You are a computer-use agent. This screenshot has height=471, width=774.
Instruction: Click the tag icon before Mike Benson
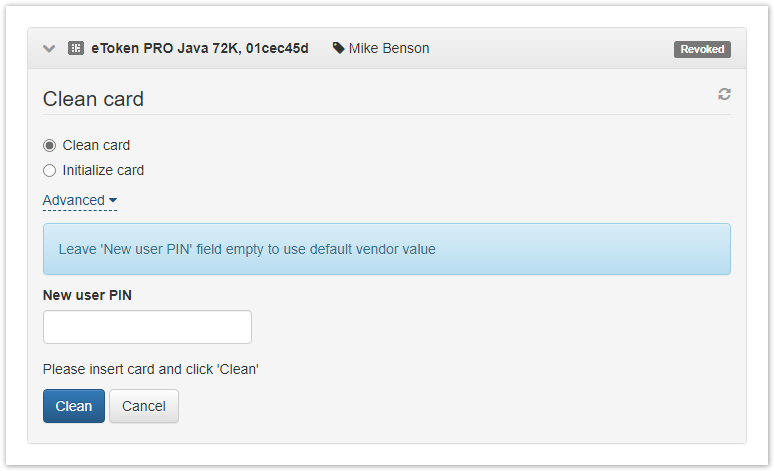[338, 48]
